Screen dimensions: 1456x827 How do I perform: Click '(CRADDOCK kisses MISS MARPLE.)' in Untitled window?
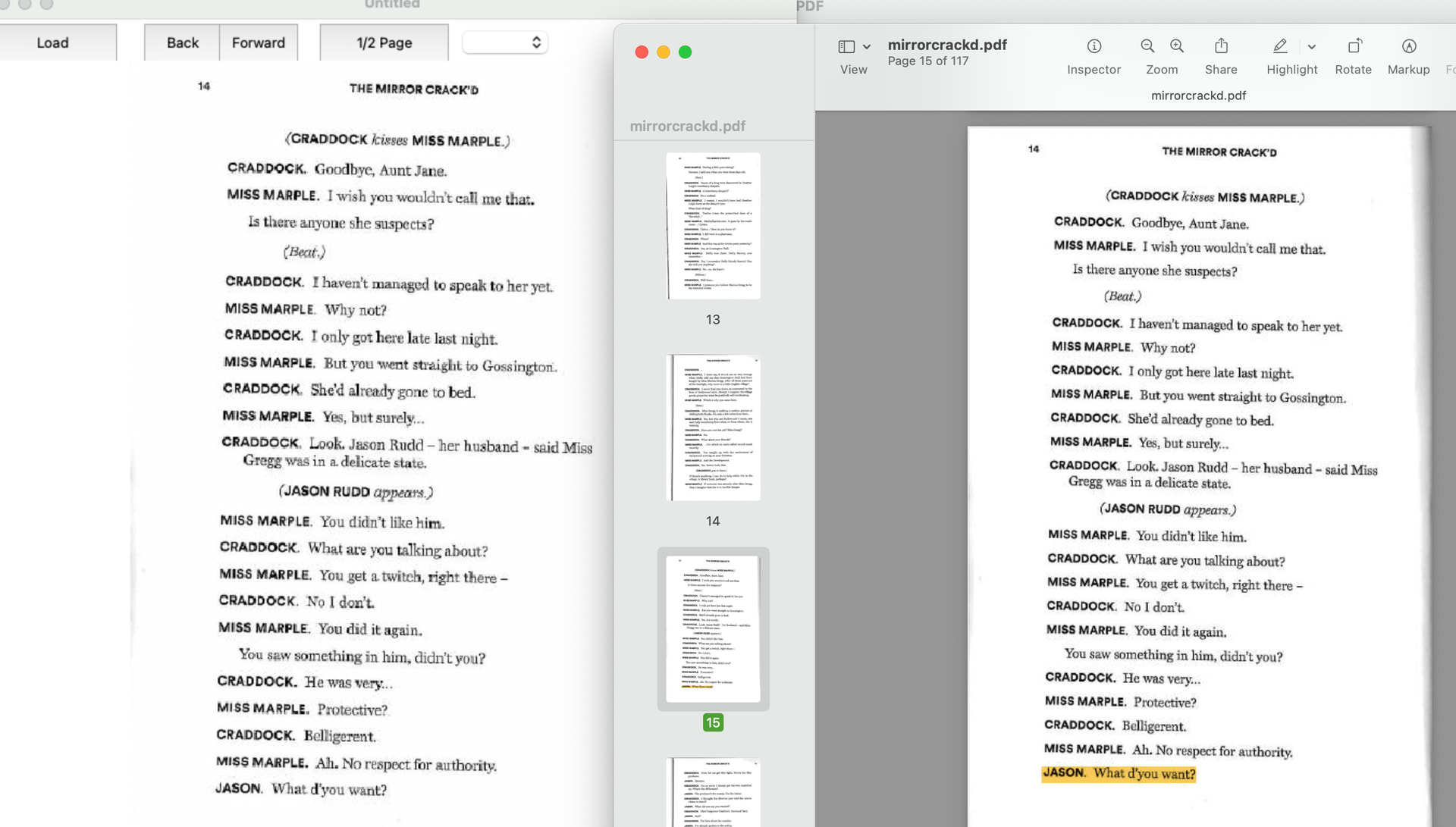[x=397, y=139]
